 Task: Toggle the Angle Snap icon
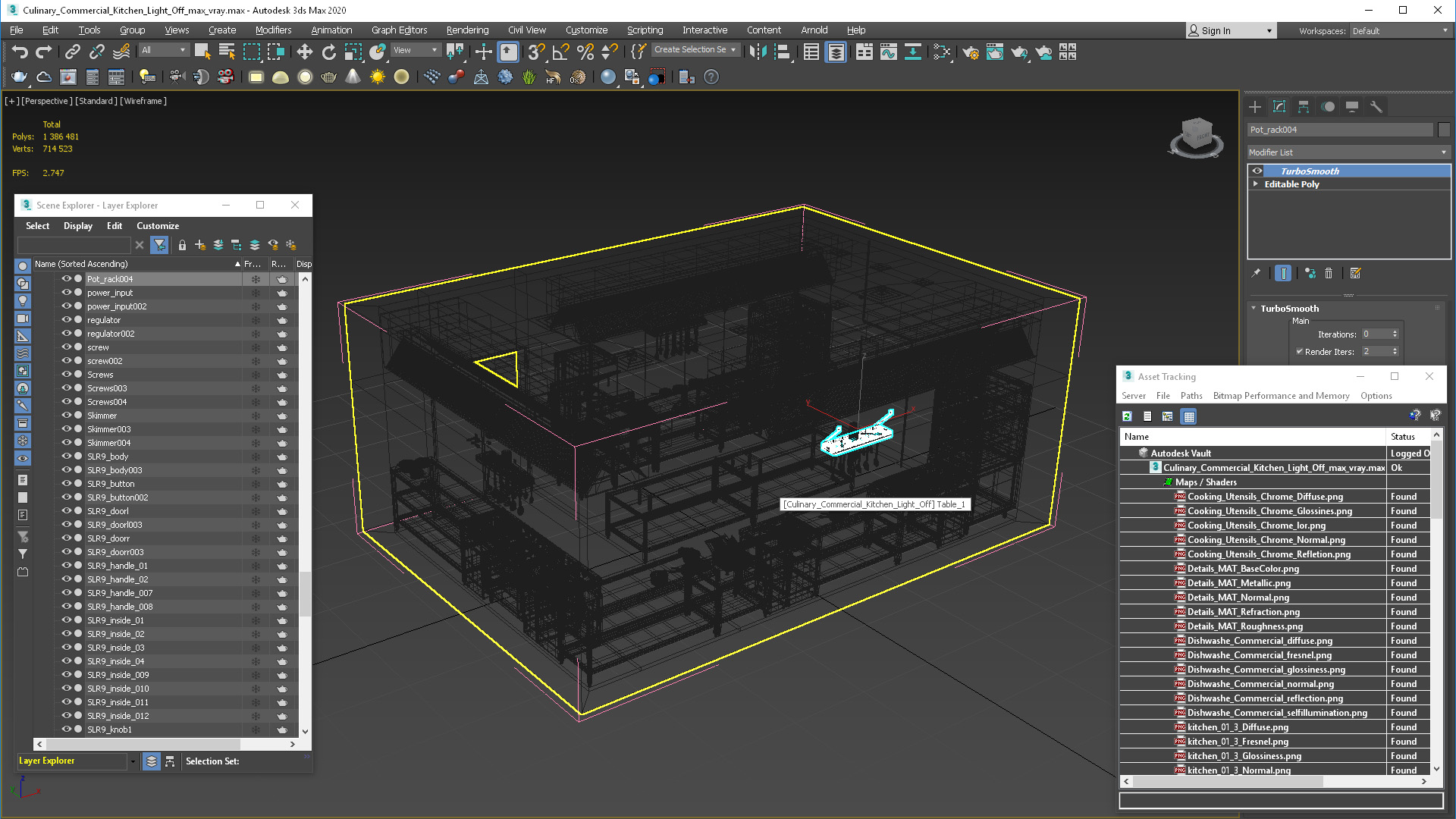pos(561,52)
